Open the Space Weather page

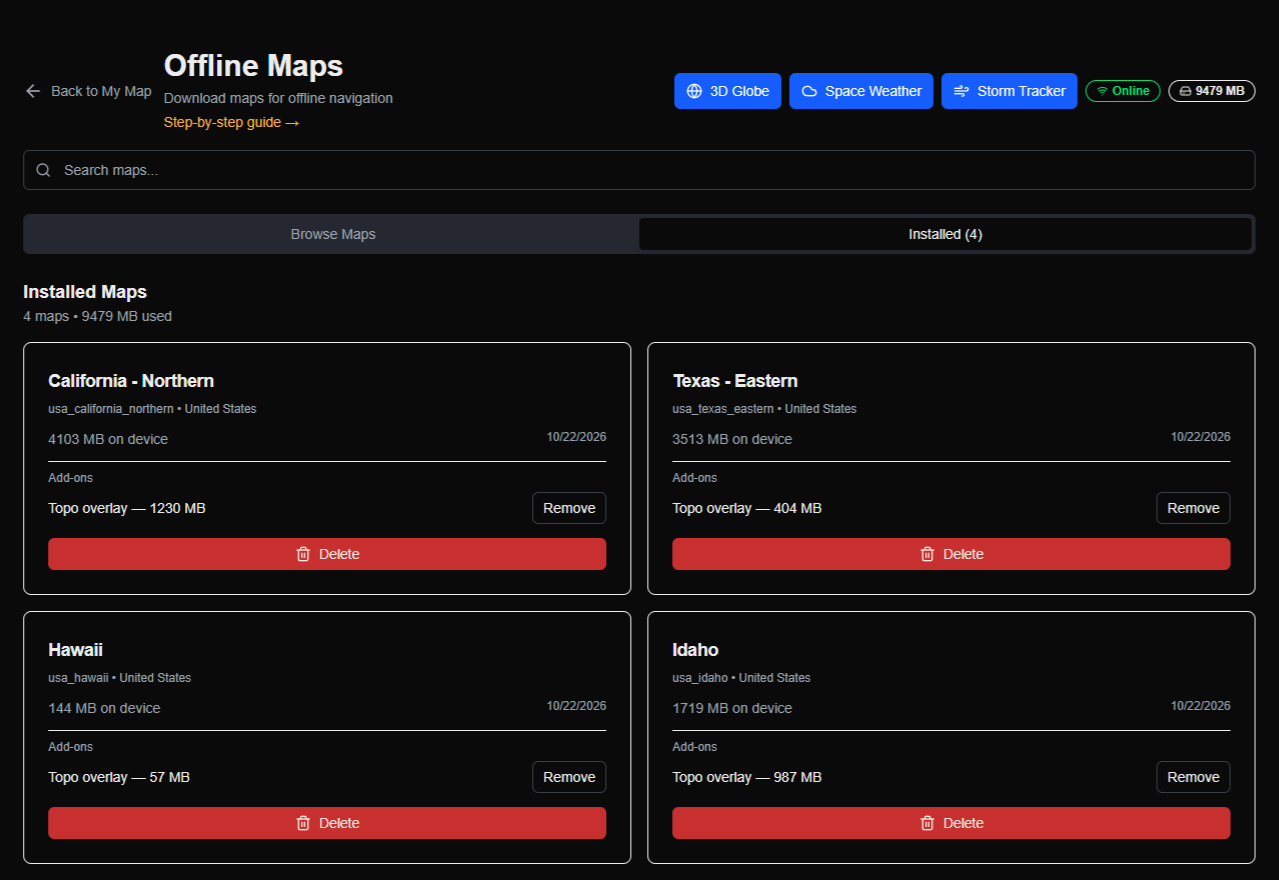tap(861, 91)
